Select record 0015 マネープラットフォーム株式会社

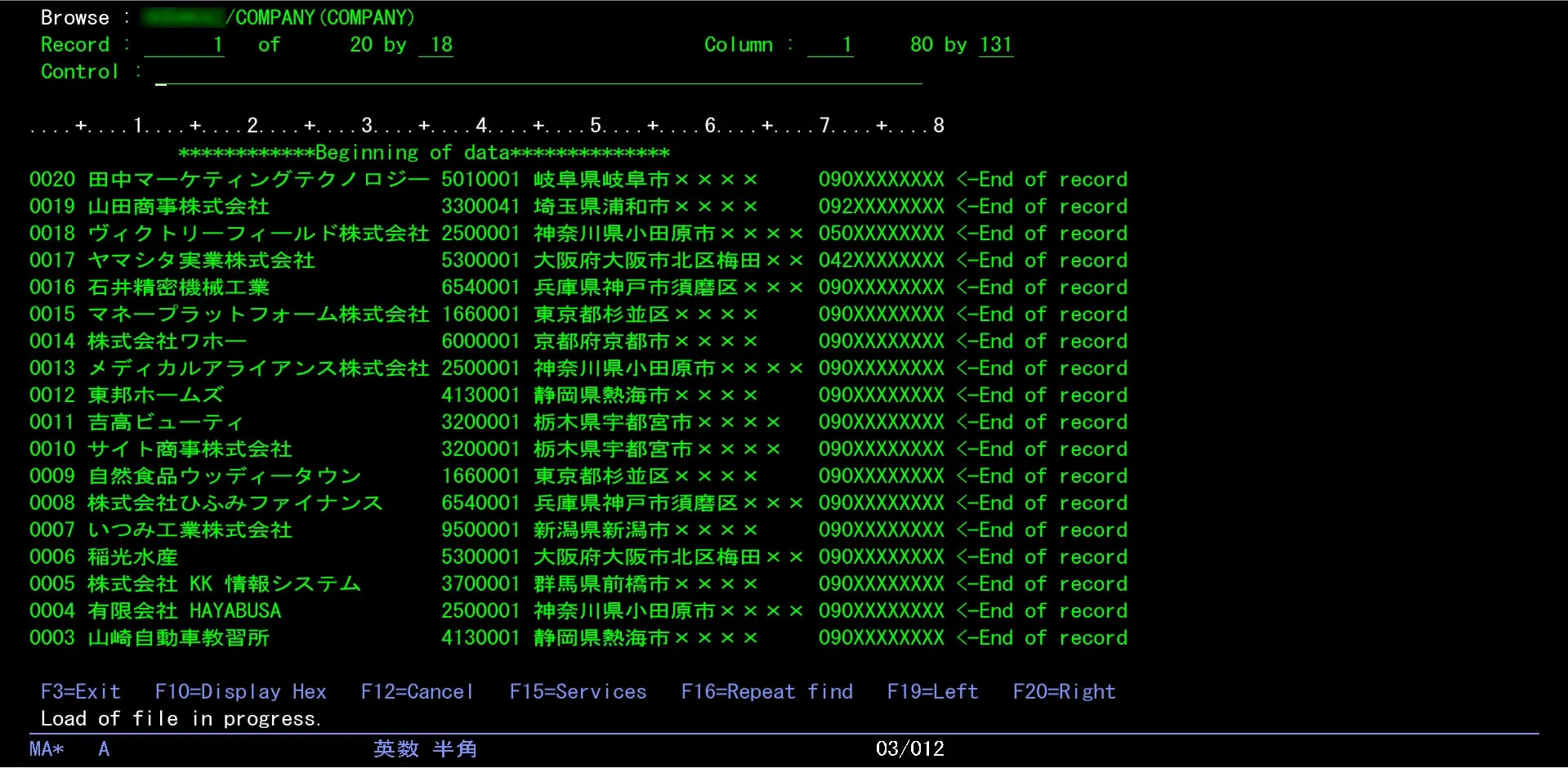[x=579, y=314]
